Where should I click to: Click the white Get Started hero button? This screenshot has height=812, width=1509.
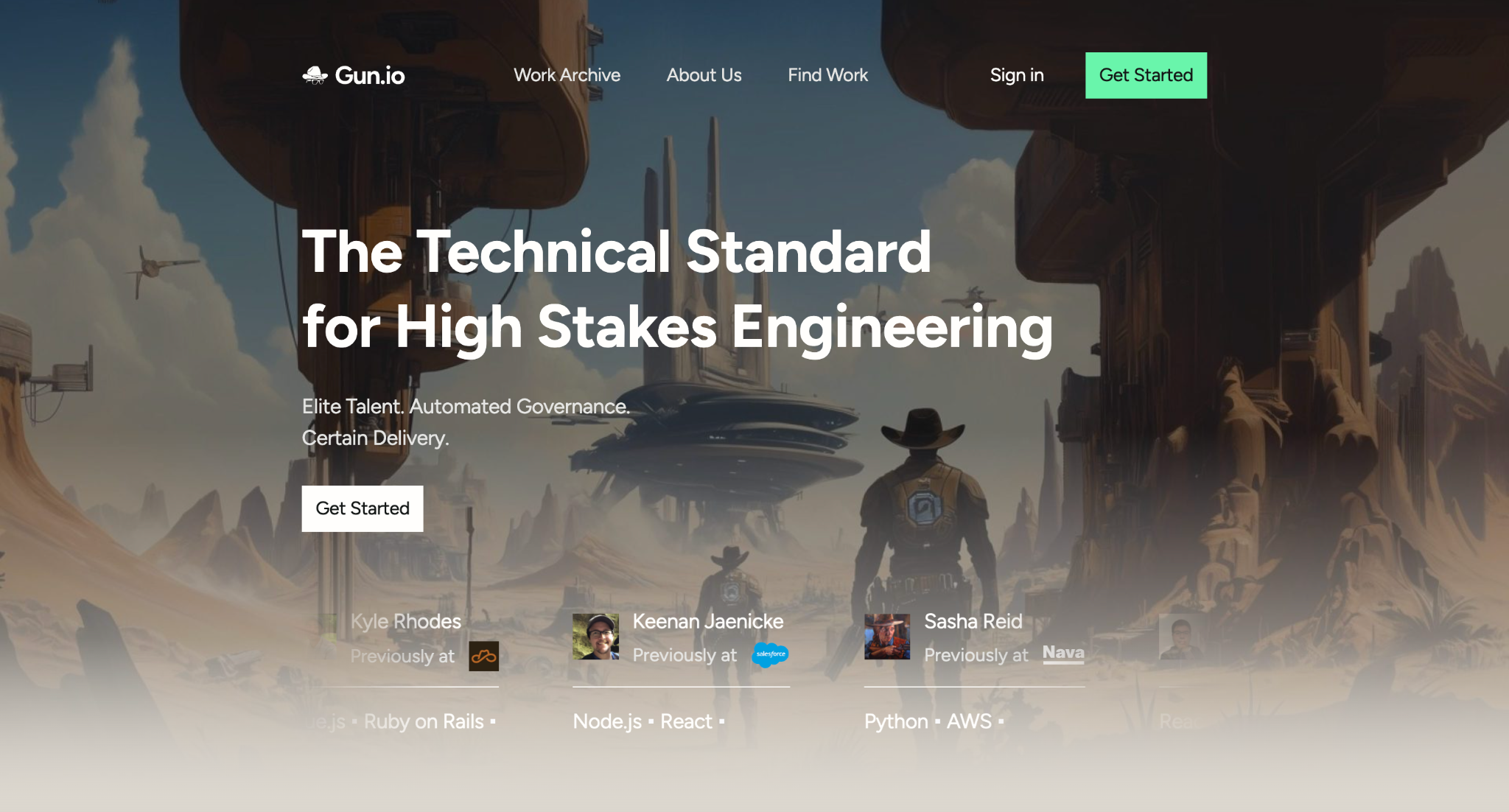coord(363,508)
